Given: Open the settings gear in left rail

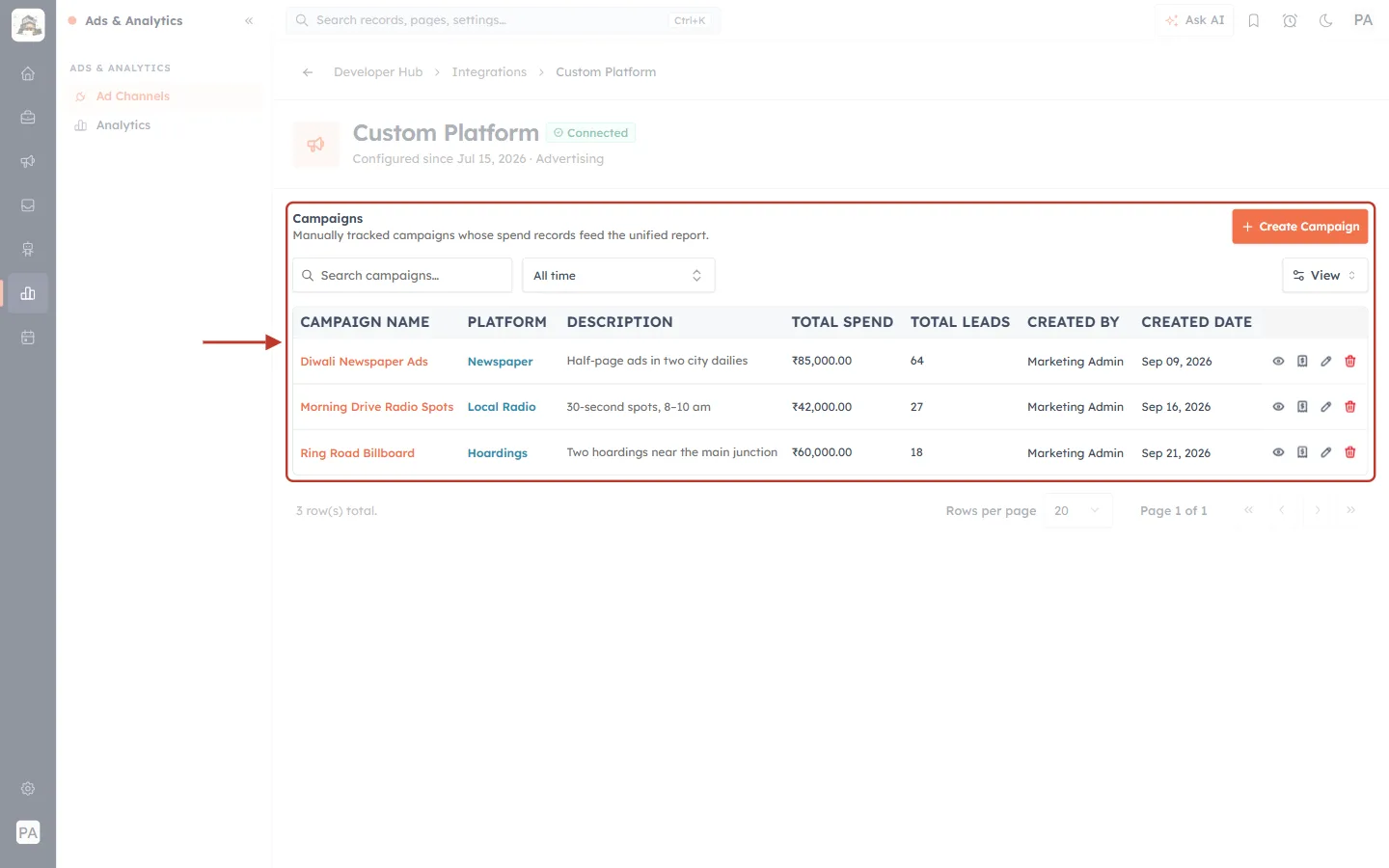Looking at the screenshot, I should 28,789.
